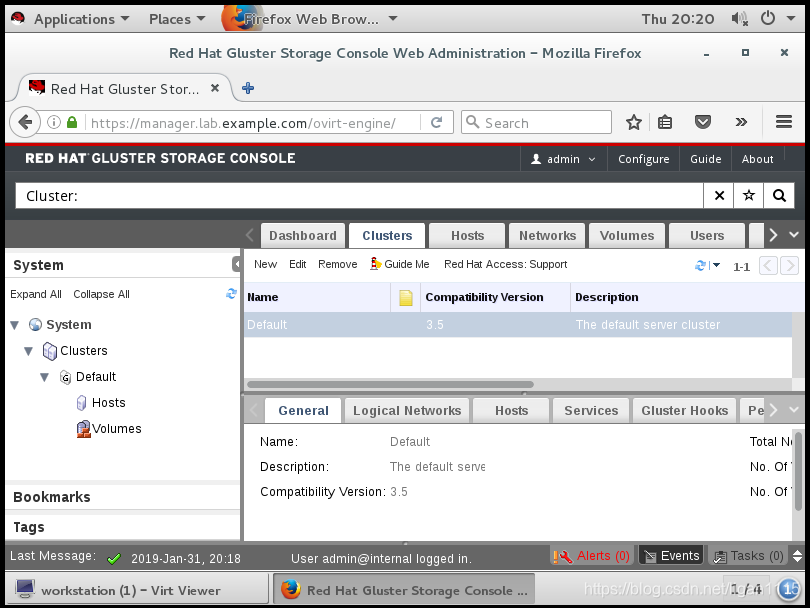810x608 pixels.
Task: Focus the Cluster search input field
Action: (x=360, y=196)
